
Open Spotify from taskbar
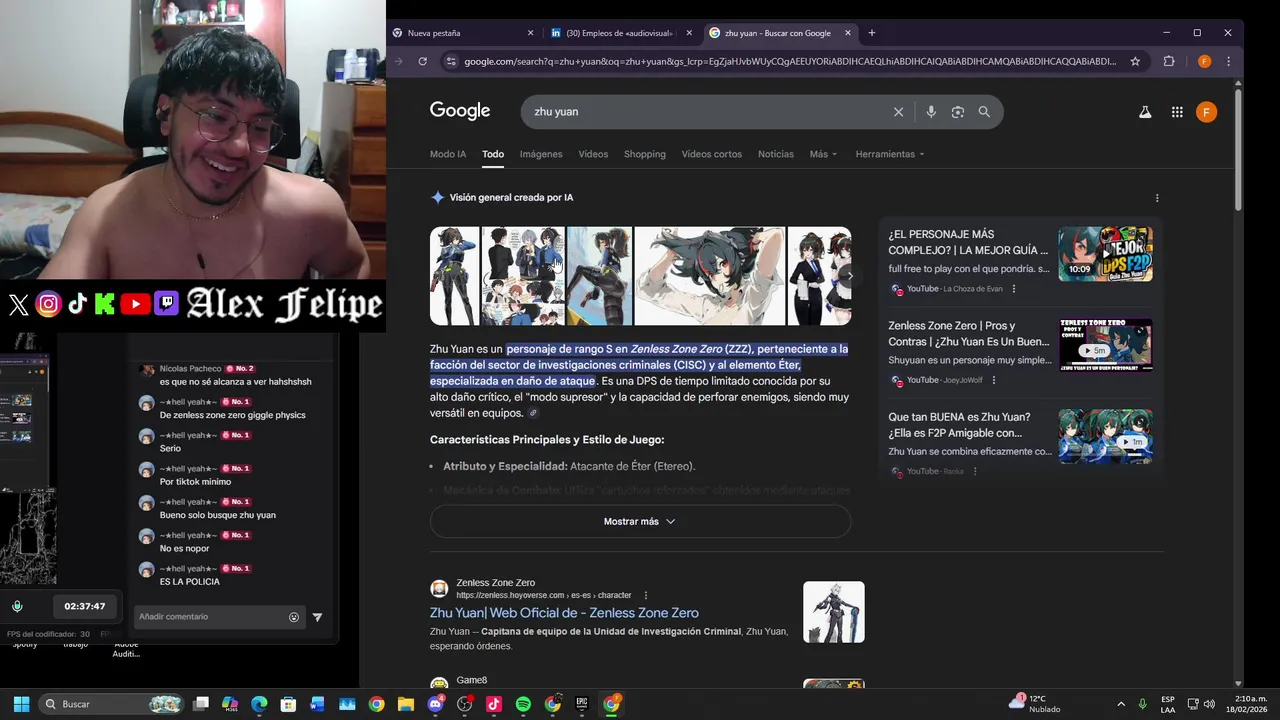pyautogui.click(x=523, y=704)
